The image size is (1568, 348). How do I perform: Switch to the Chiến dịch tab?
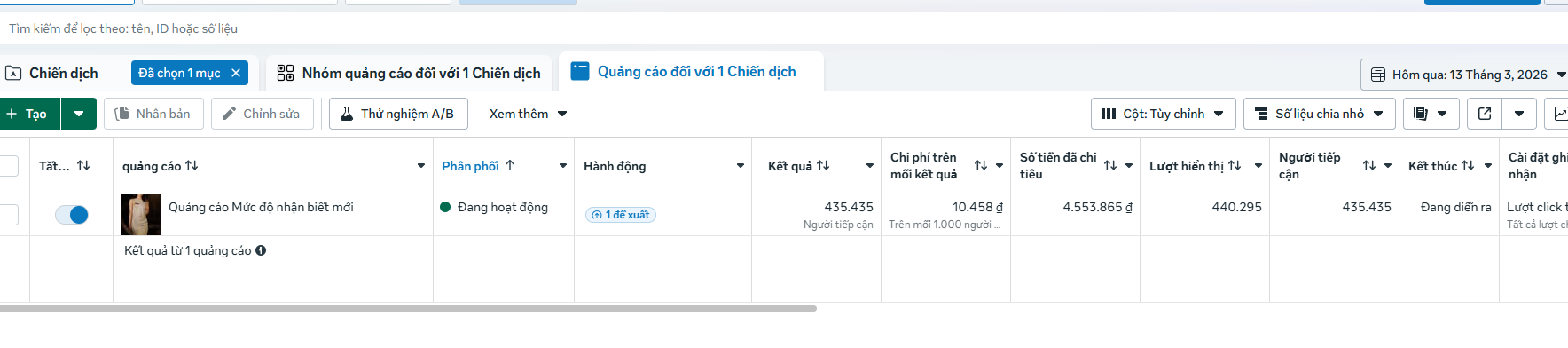(x=64, y=73)
